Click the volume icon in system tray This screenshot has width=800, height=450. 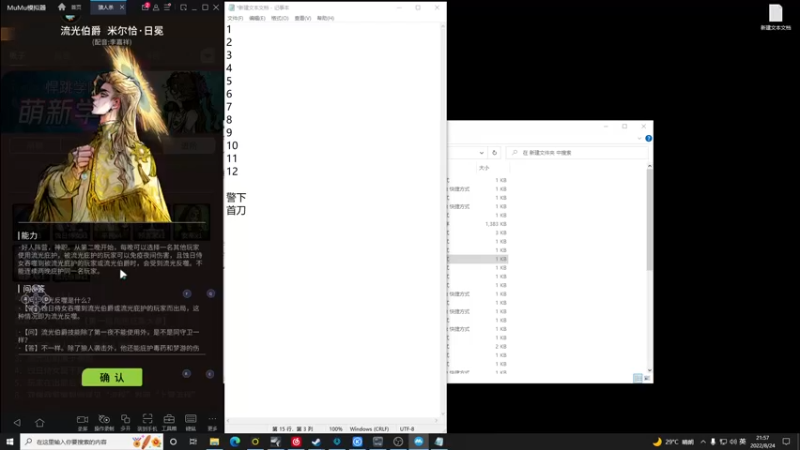[733, 441]
